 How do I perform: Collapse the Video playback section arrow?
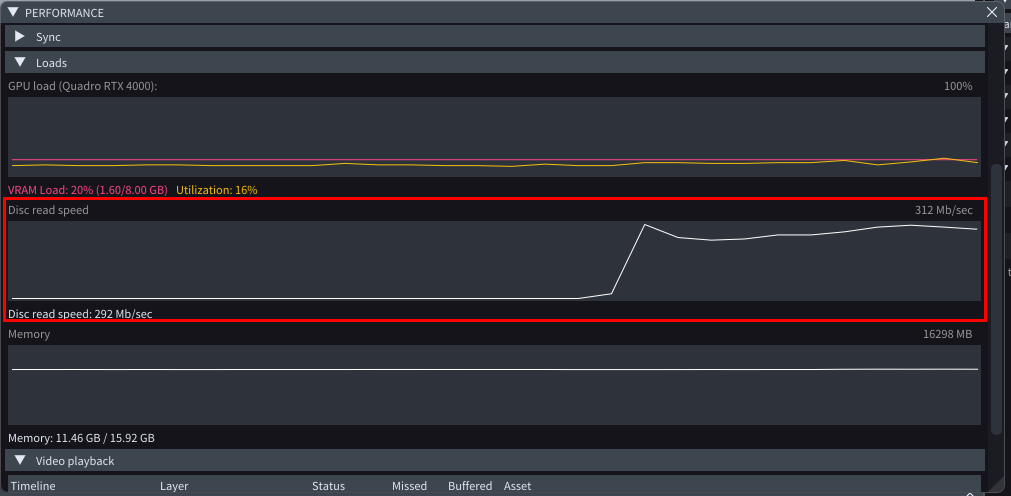coord(20,461)
